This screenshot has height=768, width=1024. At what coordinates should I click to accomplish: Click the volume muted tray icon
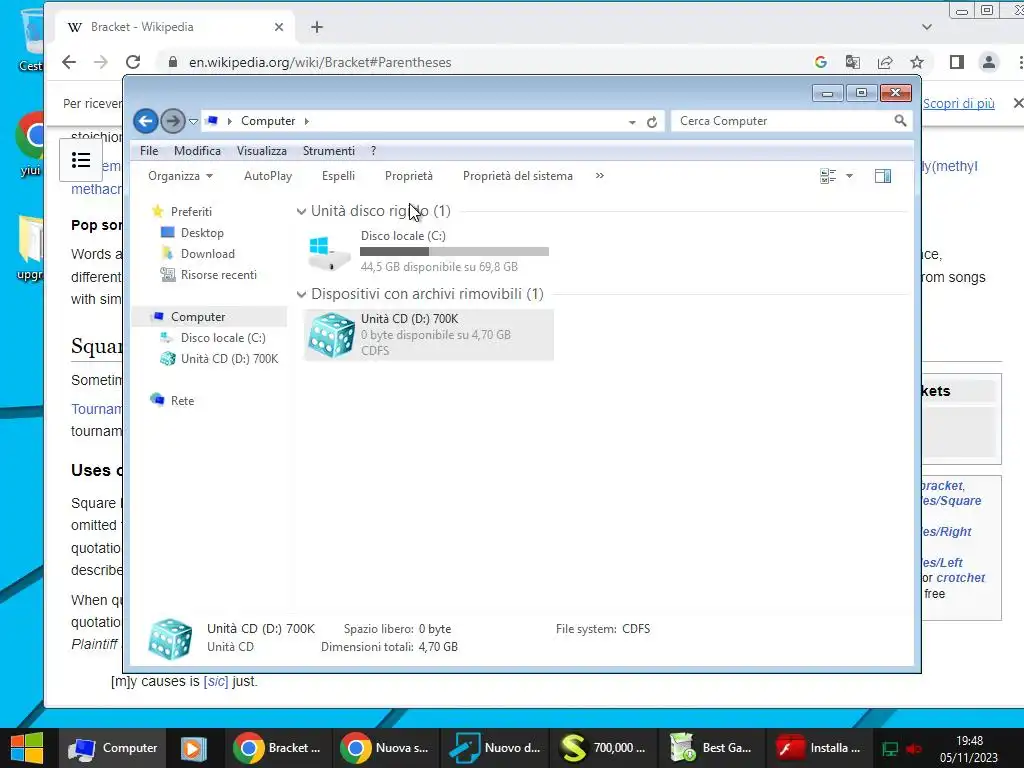click(914, 748)
